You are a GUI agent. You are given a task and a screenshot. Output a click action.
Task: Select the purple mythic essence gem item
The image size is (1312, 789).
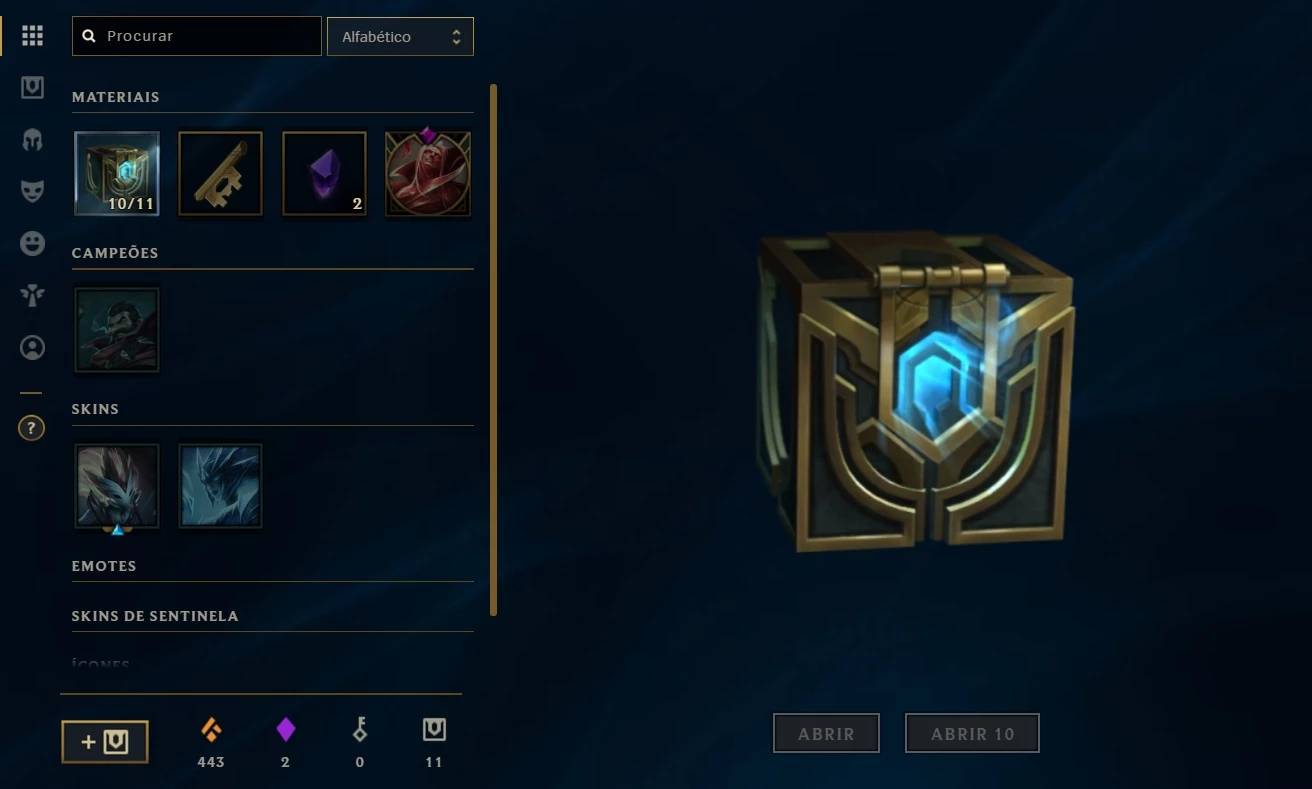[x=325, y=174]
